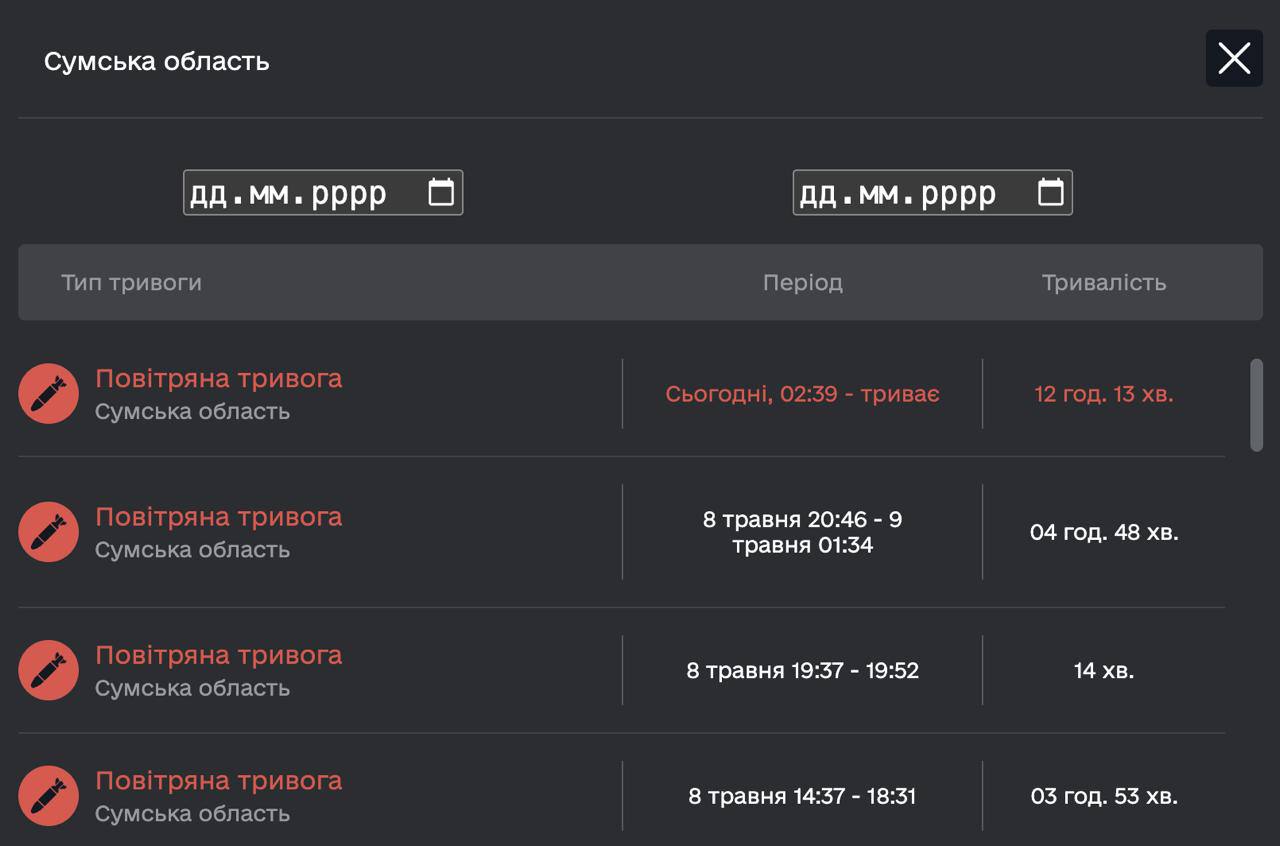
Task: Close the Сумська область alert history panel
Action: 1234,59
